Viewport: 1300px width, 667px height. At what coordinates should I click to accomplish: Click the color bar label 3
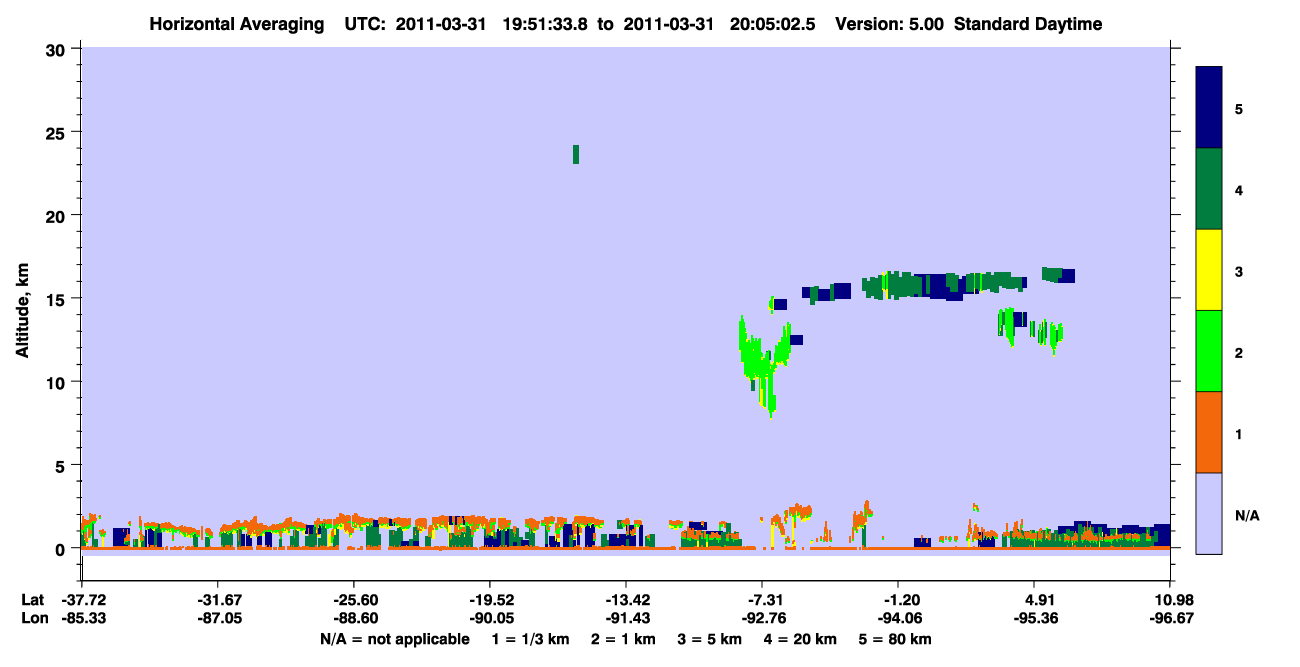click(x=1239, y=270)
